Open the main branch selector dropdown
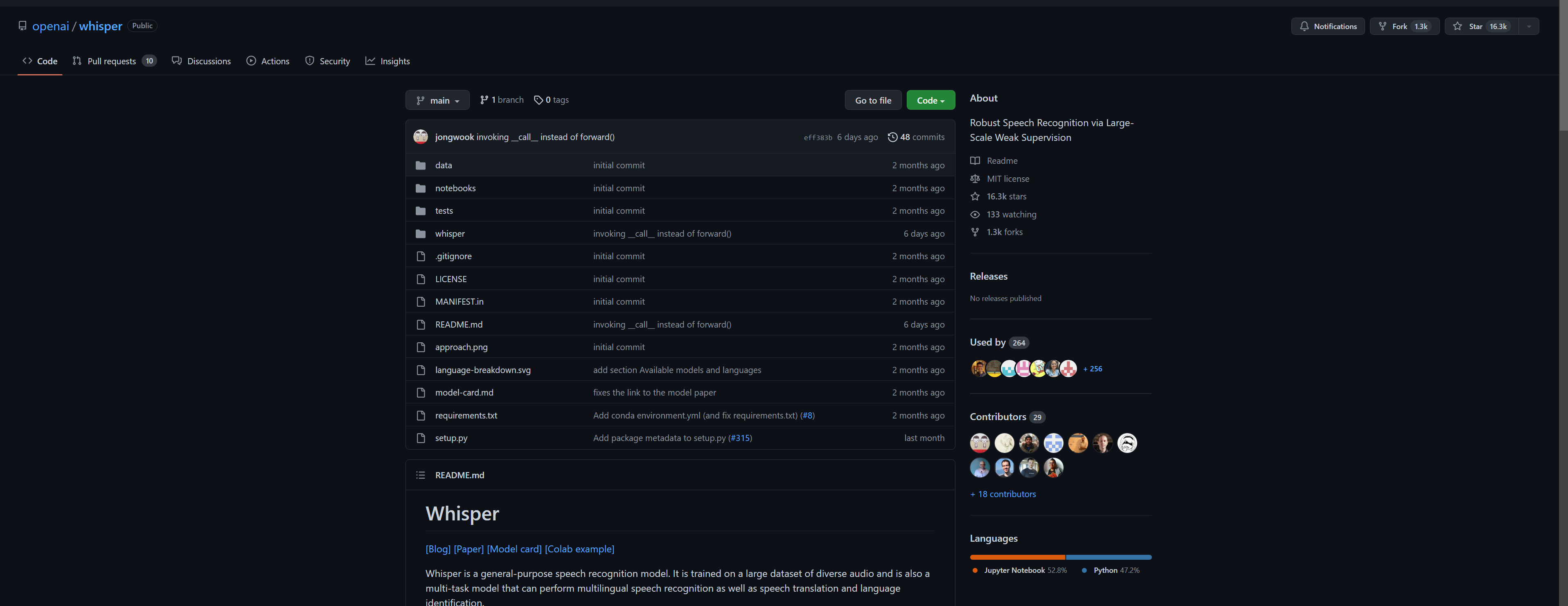 (437, 100)
